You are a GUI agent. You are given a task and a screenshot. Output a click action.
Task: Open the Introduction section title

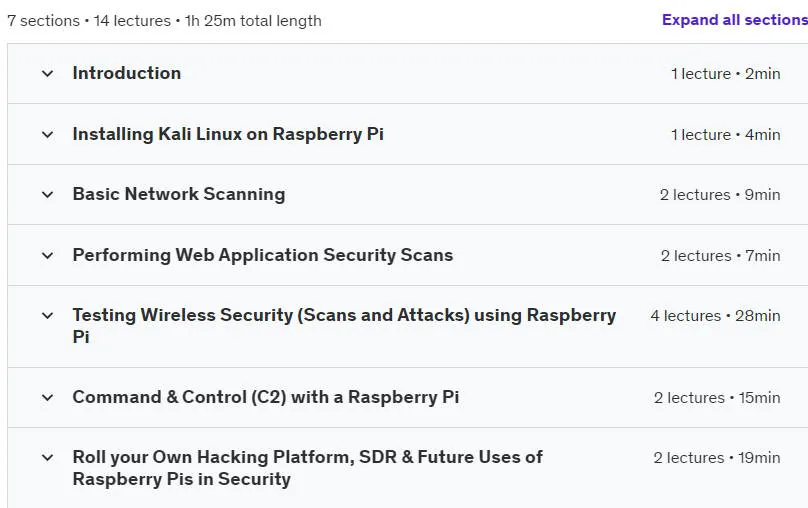pyautogui.click(x=127, y=73)
